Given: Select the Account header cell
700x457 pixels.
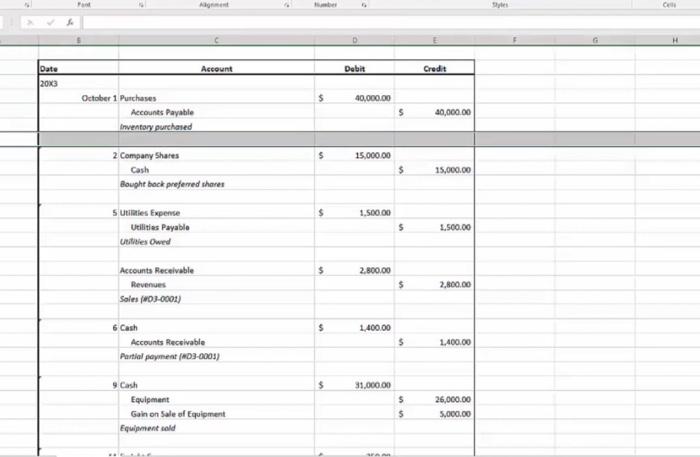Looking at the screenshot, I should 217,69.
